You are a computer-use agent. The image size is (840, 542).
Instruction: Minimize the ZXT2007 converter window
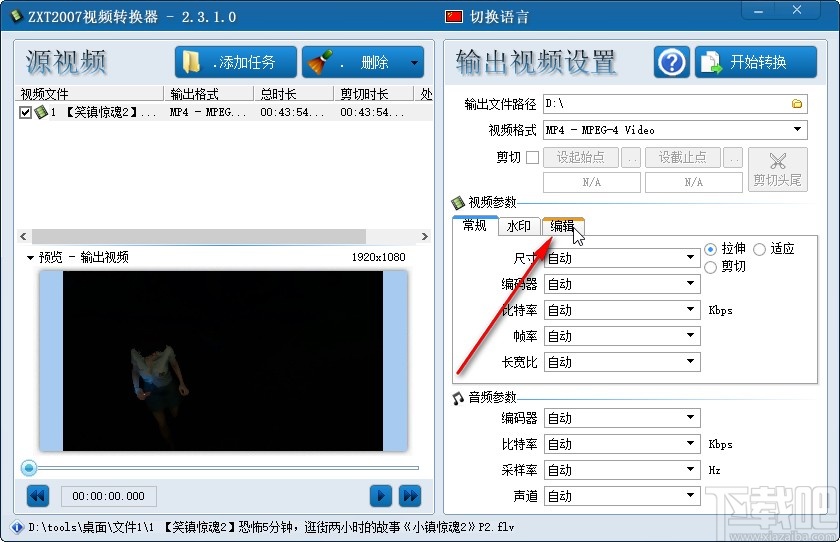click(759, 11)
